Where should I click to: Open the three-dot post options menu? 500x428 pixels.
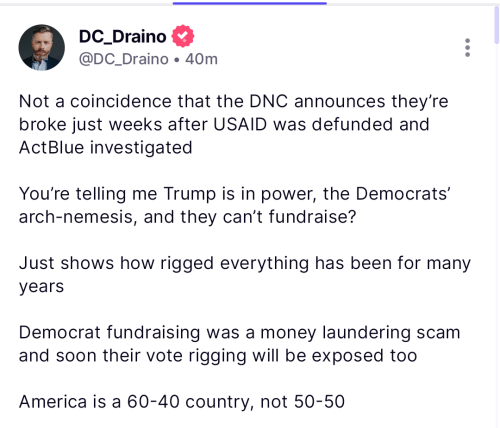click(x=467, y=48)
